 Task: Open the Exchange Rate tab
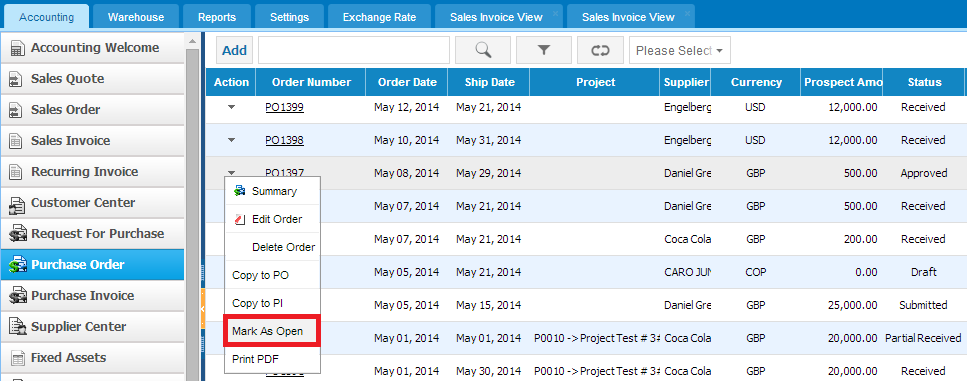pos(379,17)
